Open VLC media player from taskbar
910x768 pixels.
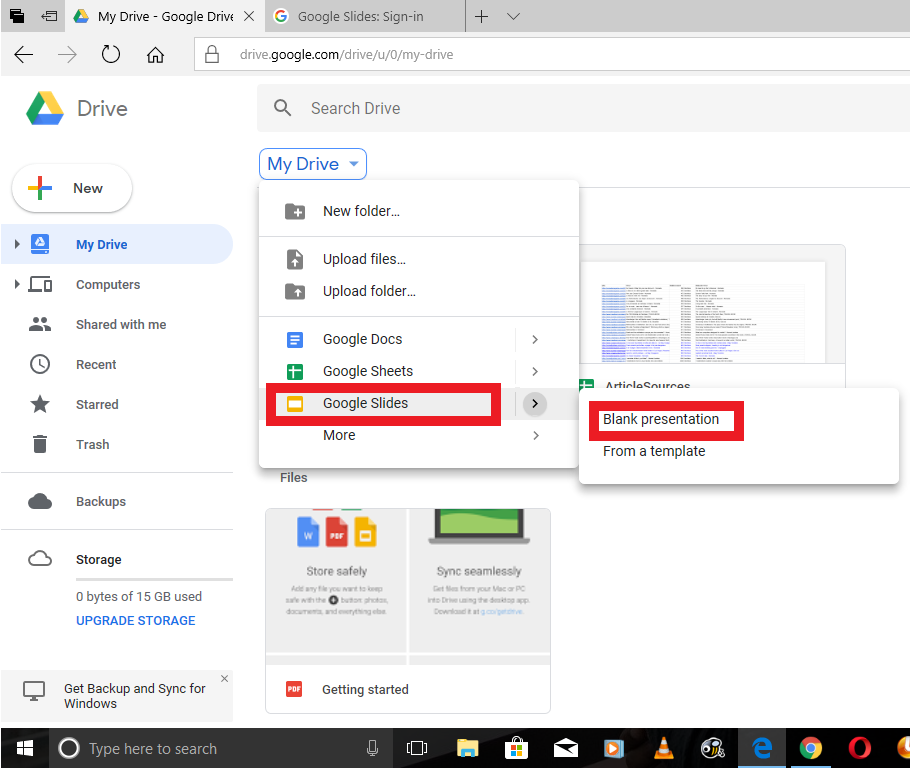[663, 748]
